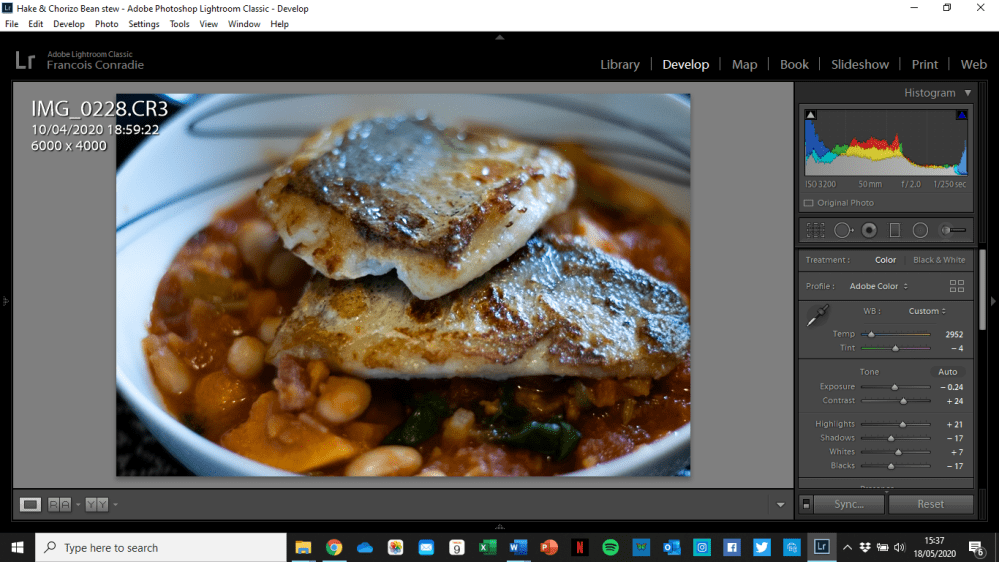Switch to the Library module

tap(619, 64)
